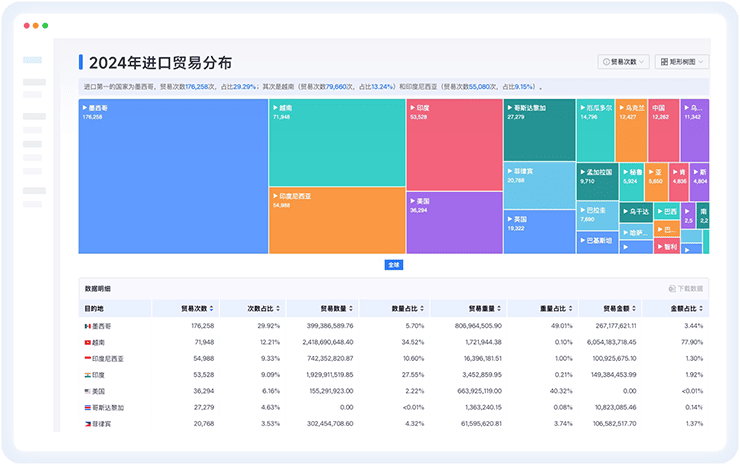Screen dimensions: 740x465
Task: Click the download icon beside 下载数据
Action: [672, 288]
